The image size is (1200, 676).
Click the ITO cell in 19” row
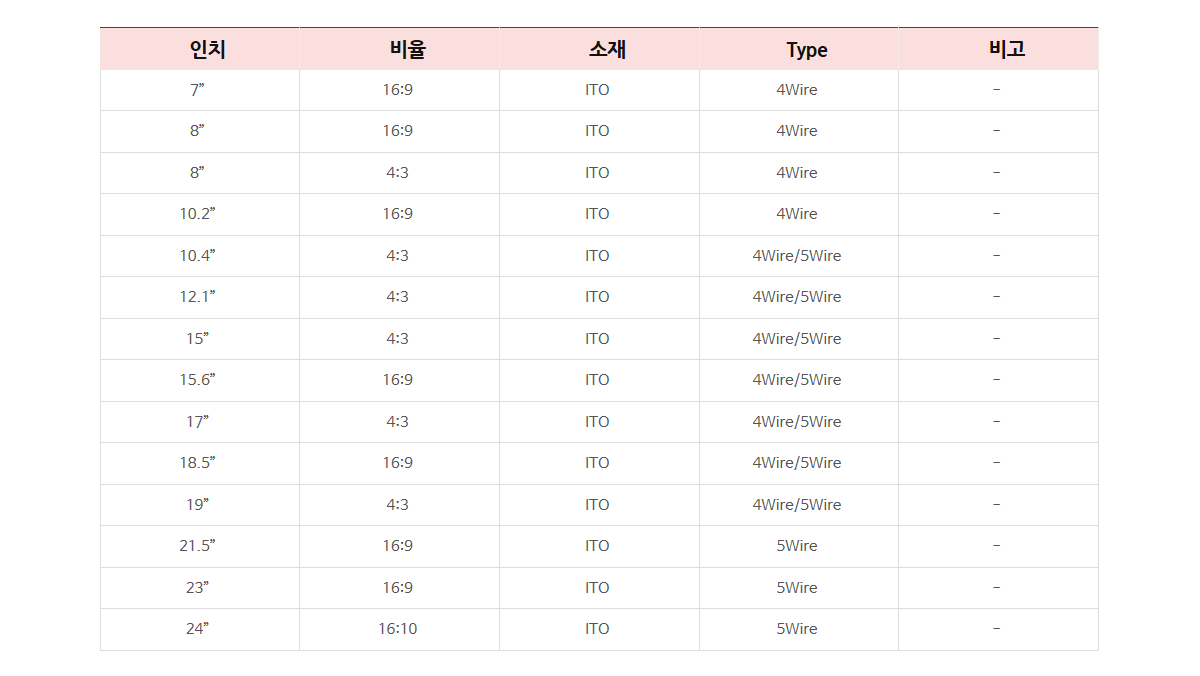(x=599, y=505)
